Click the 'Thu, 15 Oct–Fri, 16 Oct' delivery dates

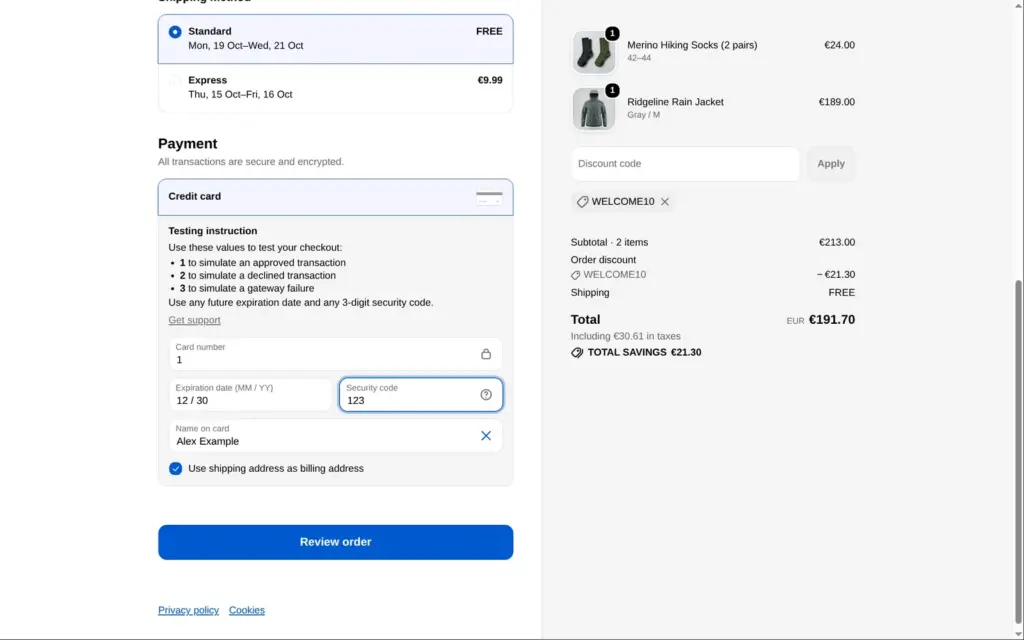tap(240, 95)
